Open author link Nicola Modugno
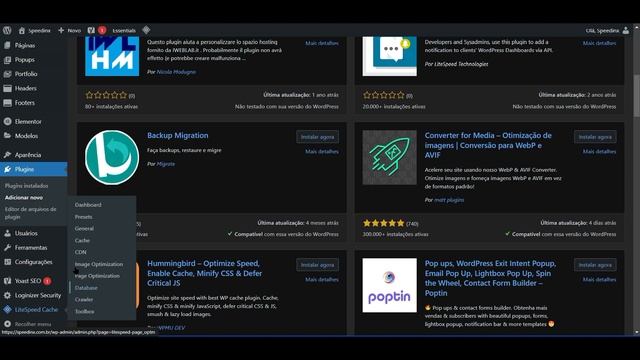640x360 pixels. [176, 72]
